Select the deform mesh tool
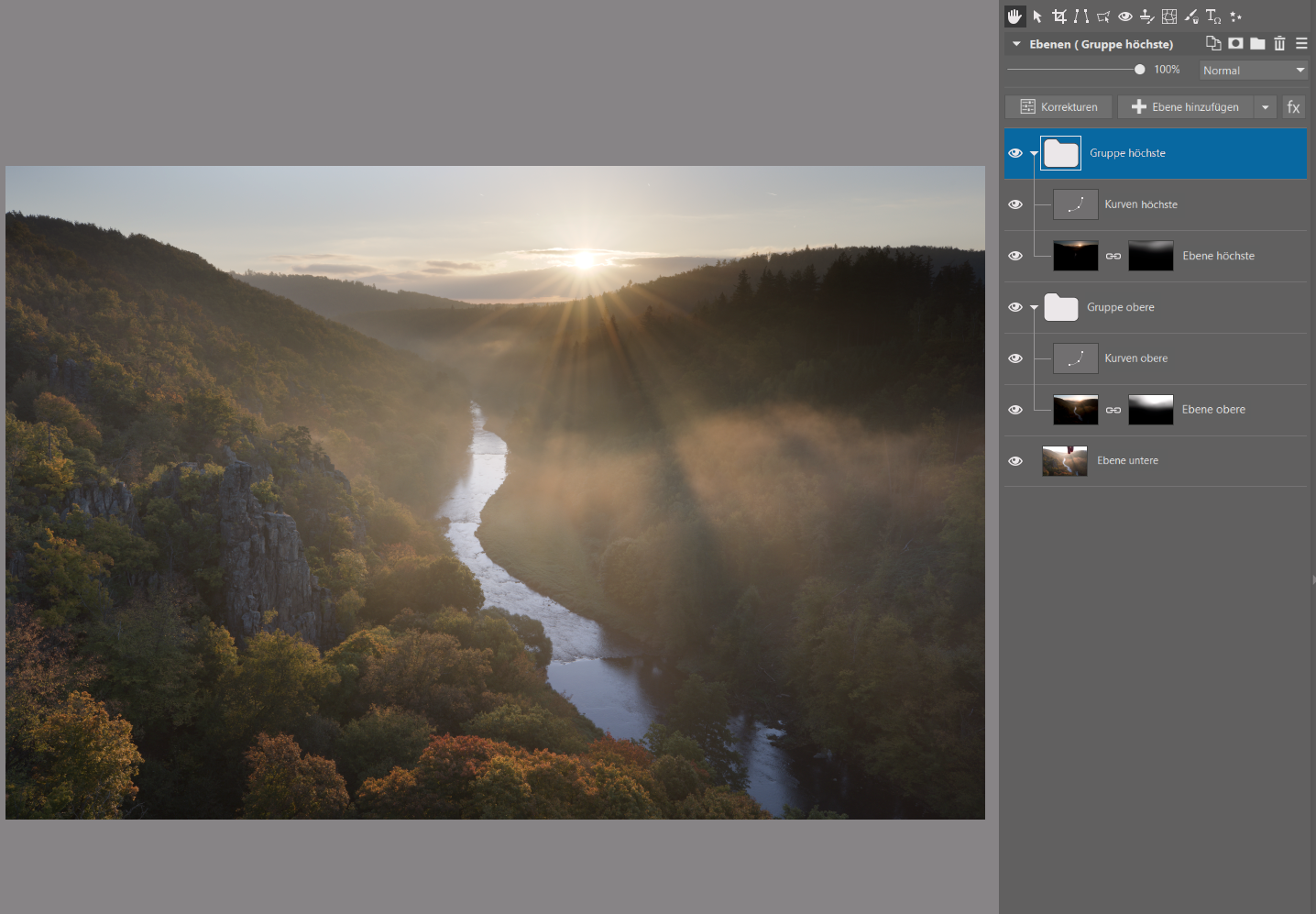The width and height of the screenshot is (1316, 914). pyautogui.click(x=1169, y=17)
